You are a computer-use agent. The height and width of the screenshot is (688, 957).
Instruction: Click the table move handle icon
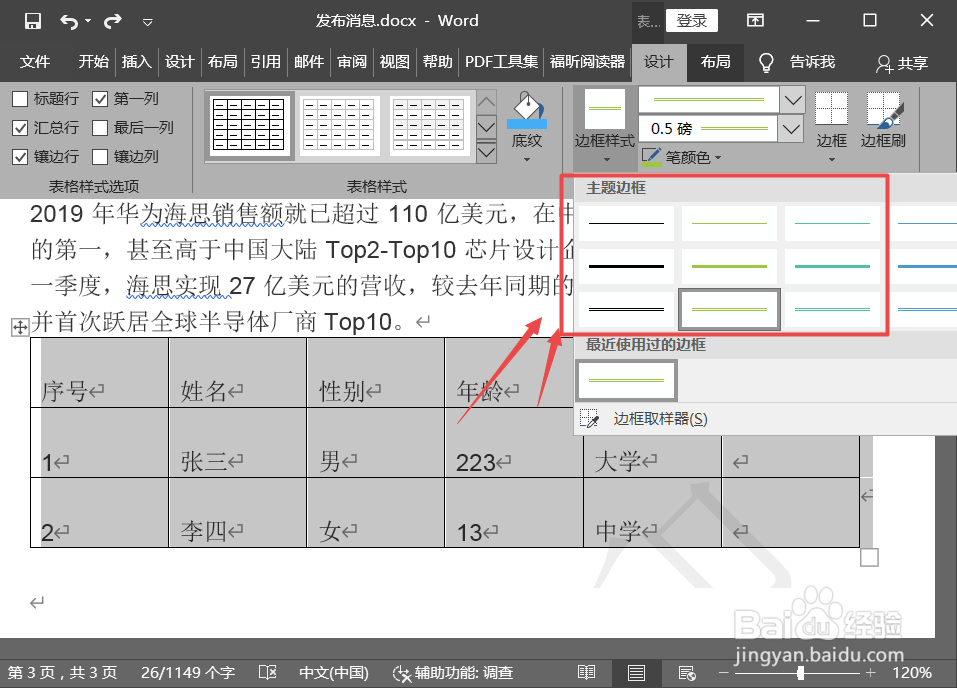coord(20,327)
